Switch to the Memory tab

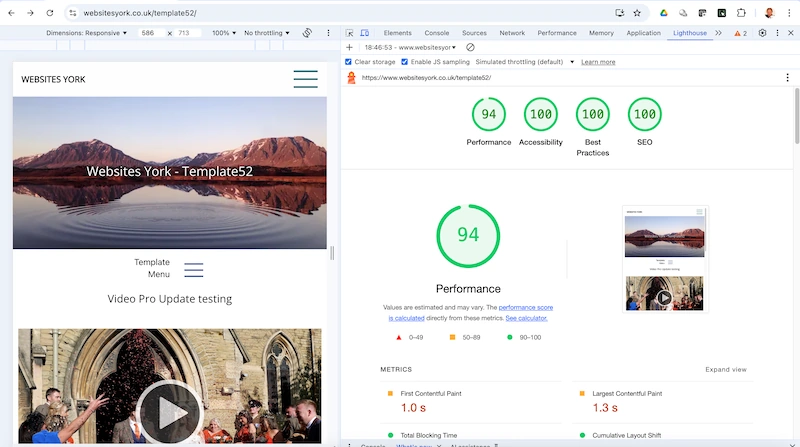tap(601, 33)
